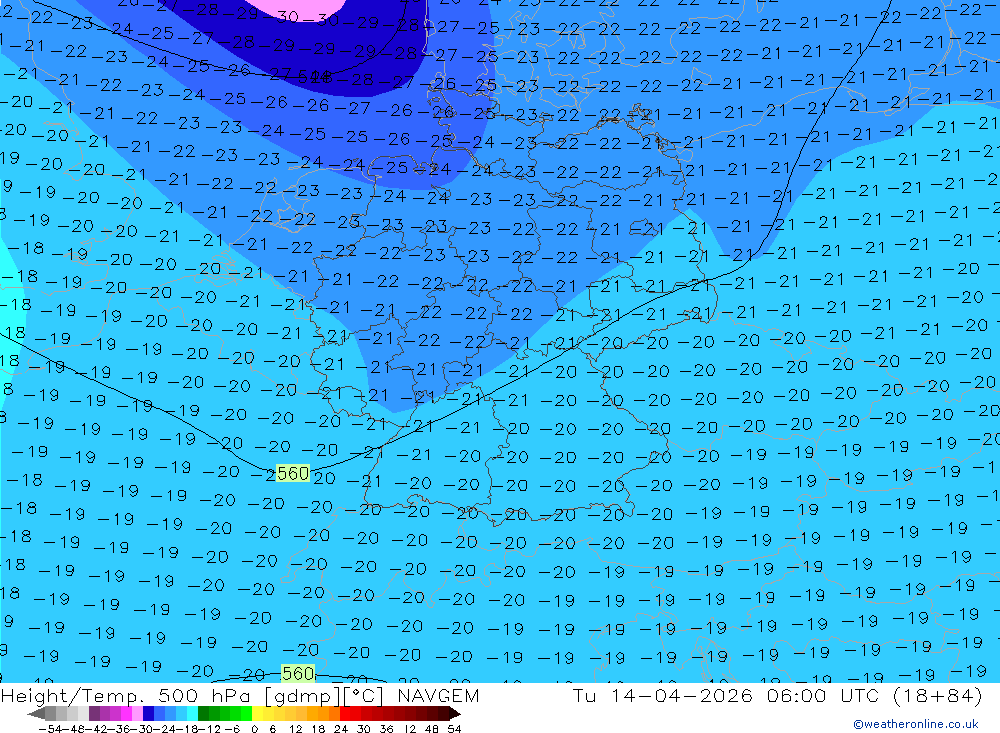
Task: Click the -54 value in the legend scale
Action: [x=50, y=729]
